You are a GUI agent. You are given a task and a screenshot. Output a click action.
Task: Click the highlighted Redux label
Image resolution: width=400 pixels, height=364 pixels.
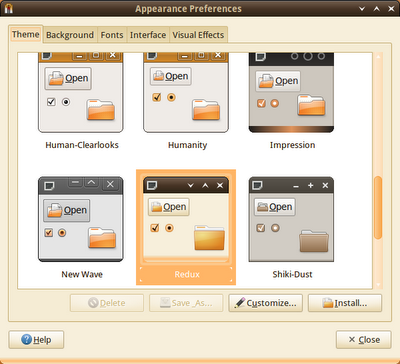(x=187, y=274)
